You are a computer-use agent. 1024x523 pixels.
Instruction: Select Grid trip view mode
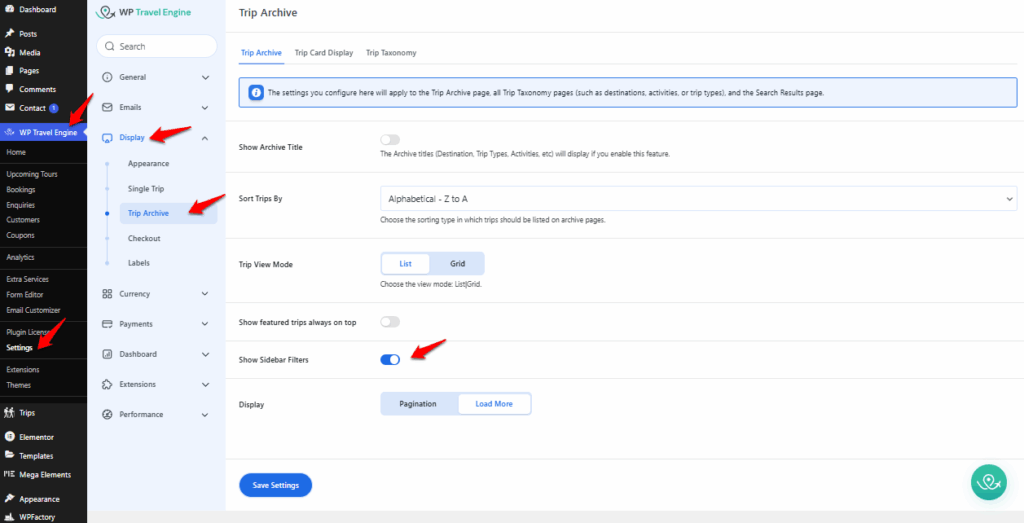[x=457, y=264]
